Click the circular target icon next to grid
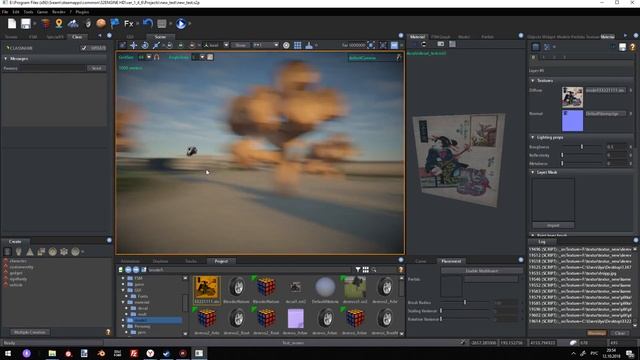The height and width of the screenshot is (360, 640). click(286, 45)
